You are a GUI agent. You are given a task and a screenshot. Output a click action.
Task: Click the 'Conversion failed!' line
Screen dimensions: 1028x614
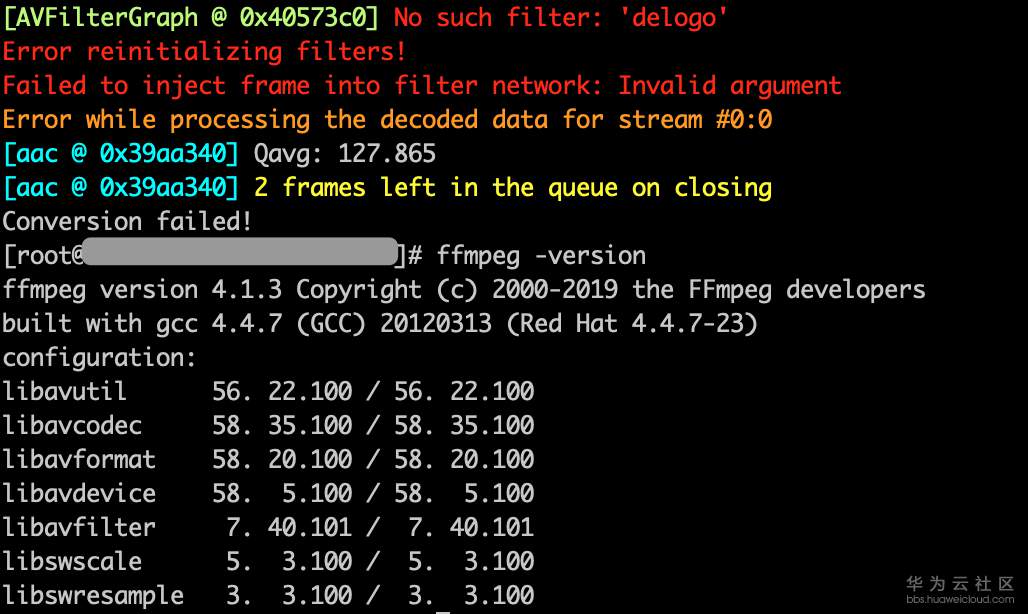click(x=127, y=221)
